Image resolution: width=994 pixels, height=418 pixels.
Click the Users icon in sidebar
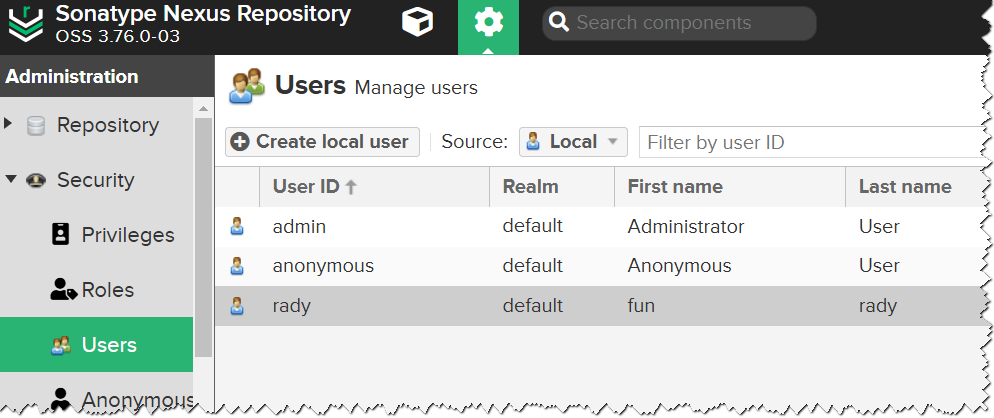coord(61,345)
